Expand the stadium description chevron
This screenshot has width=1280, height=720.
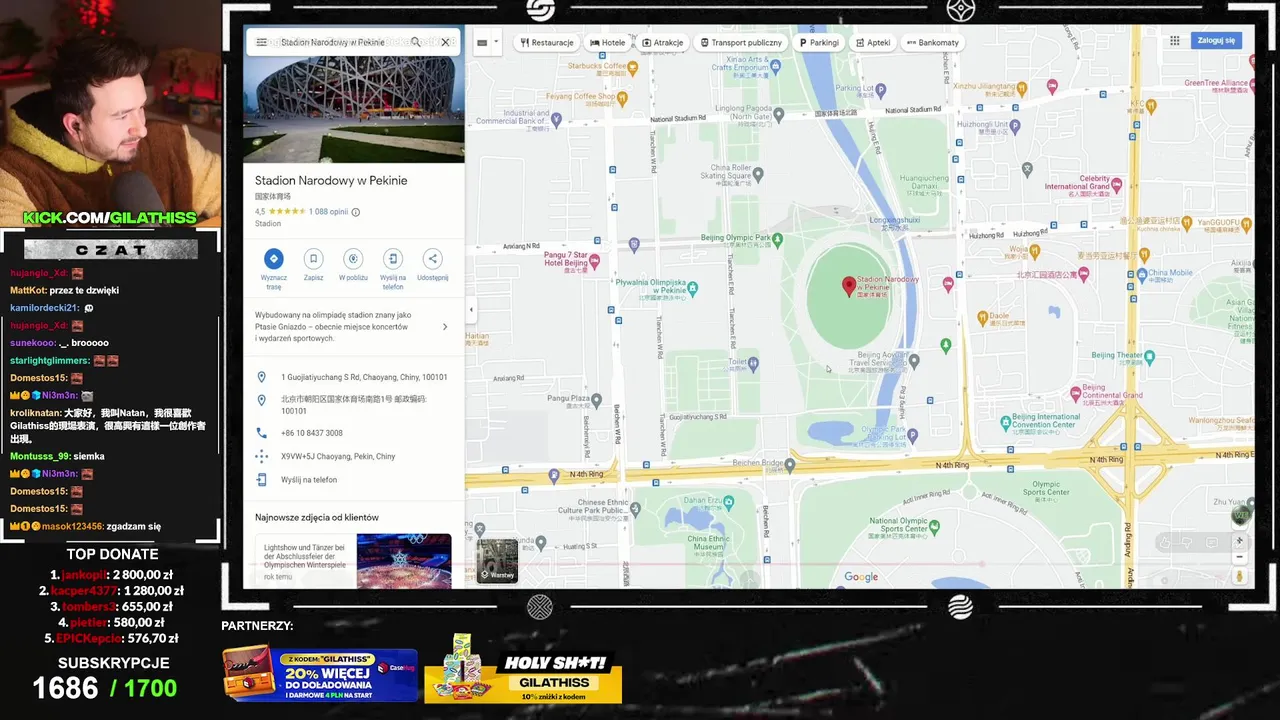pos(445,327)
